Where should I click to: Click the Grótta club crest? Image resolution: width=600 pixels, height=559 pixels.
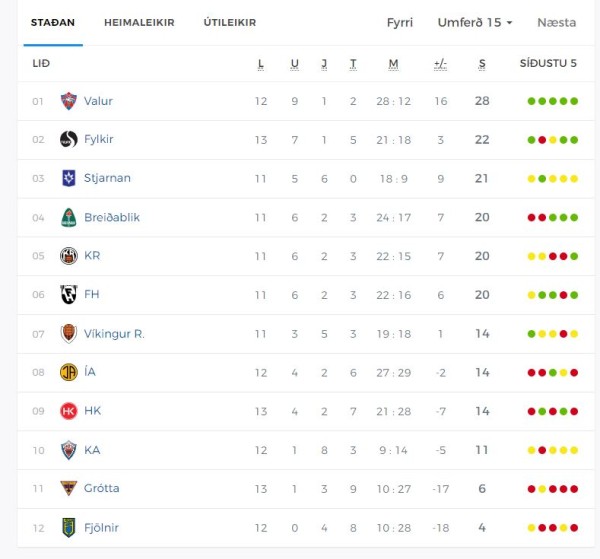(x=69, y=488)
